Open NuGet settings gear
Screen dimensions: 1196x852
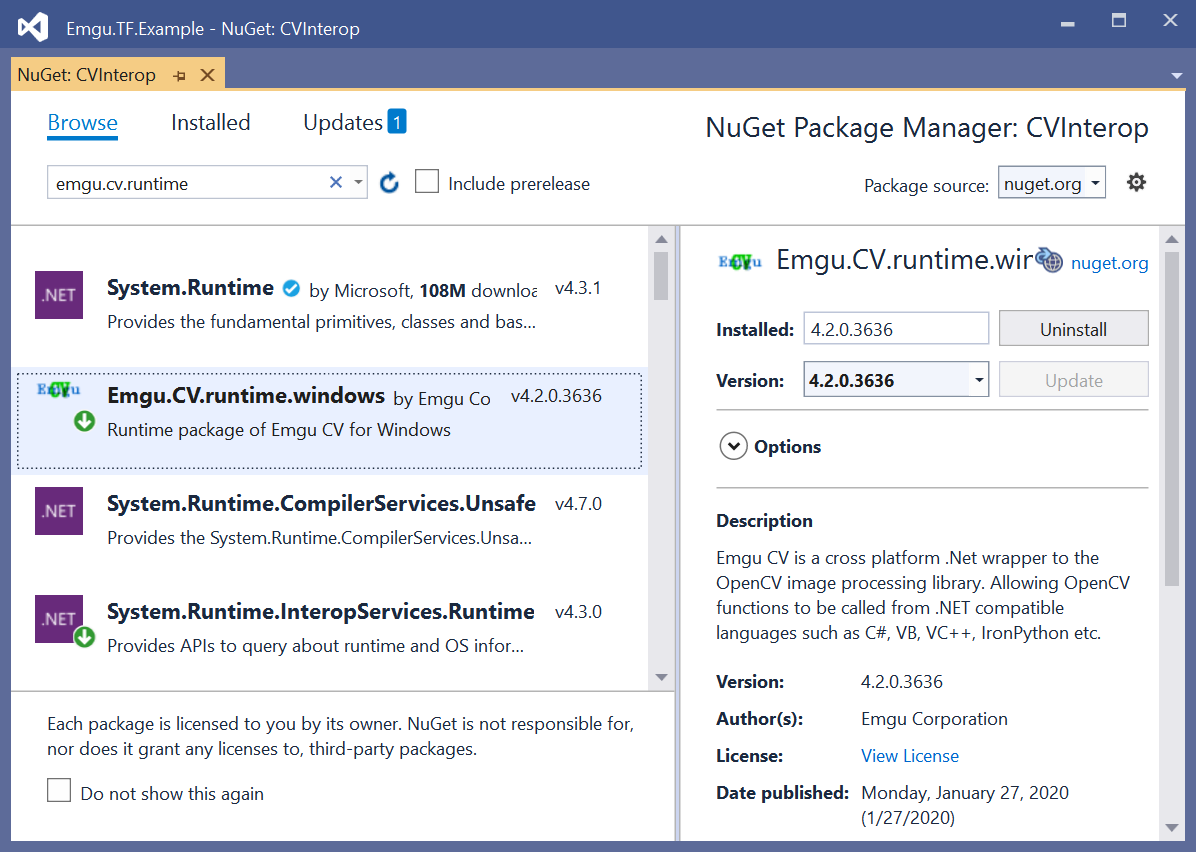pos(1137,182)
